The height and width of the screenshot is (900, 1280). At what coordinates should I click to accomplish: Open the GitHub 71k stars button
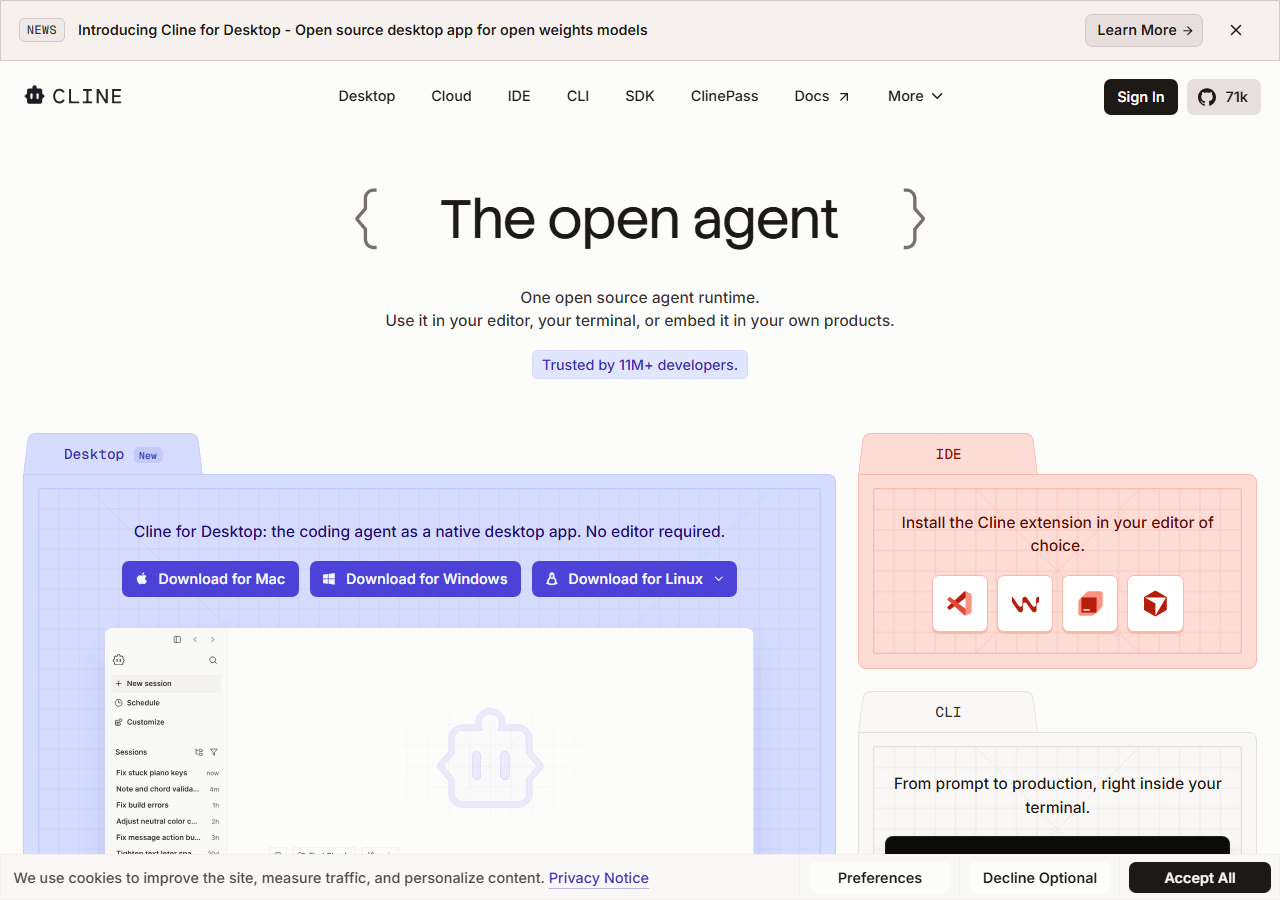pos(1224,97)
